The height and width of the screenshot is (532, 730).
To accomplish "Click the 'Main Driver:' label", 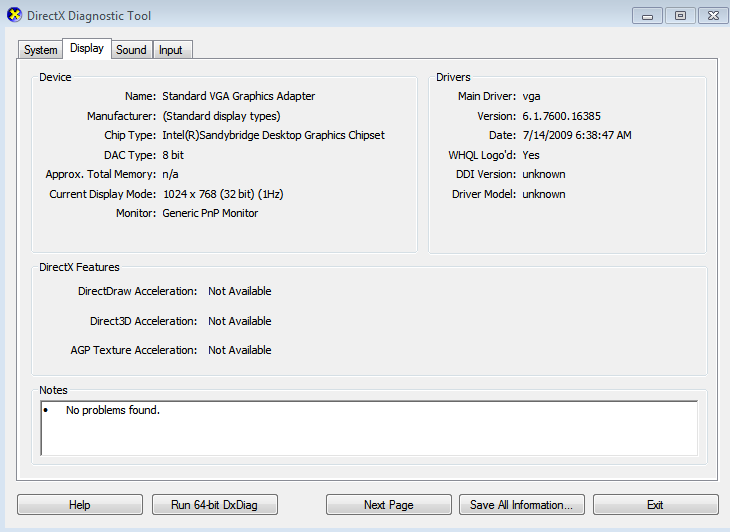I will (x=487, y=96).
